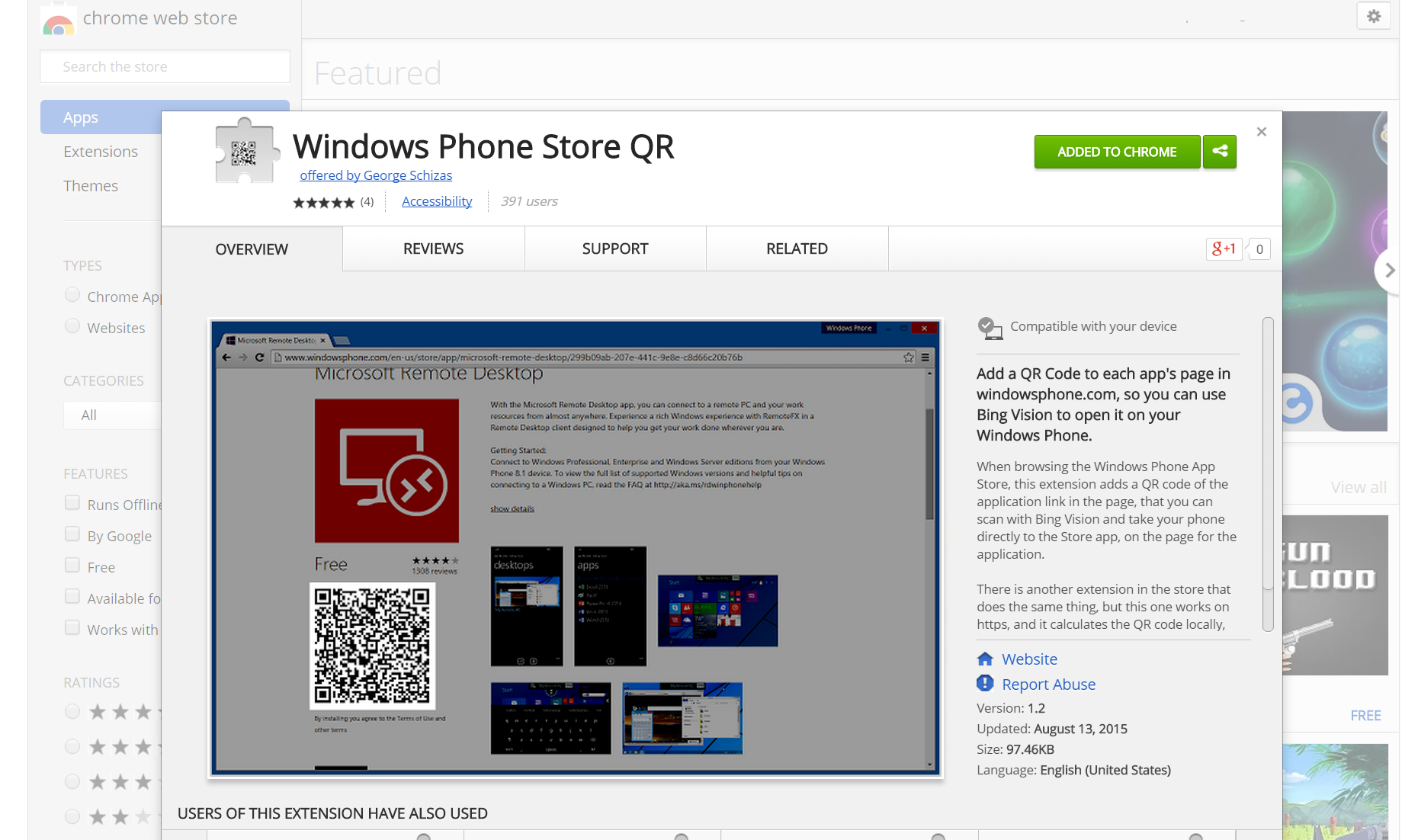The image size is (1418, 840).
Task: Click the Report Abuse alert icon
Action: click(985, 683)
